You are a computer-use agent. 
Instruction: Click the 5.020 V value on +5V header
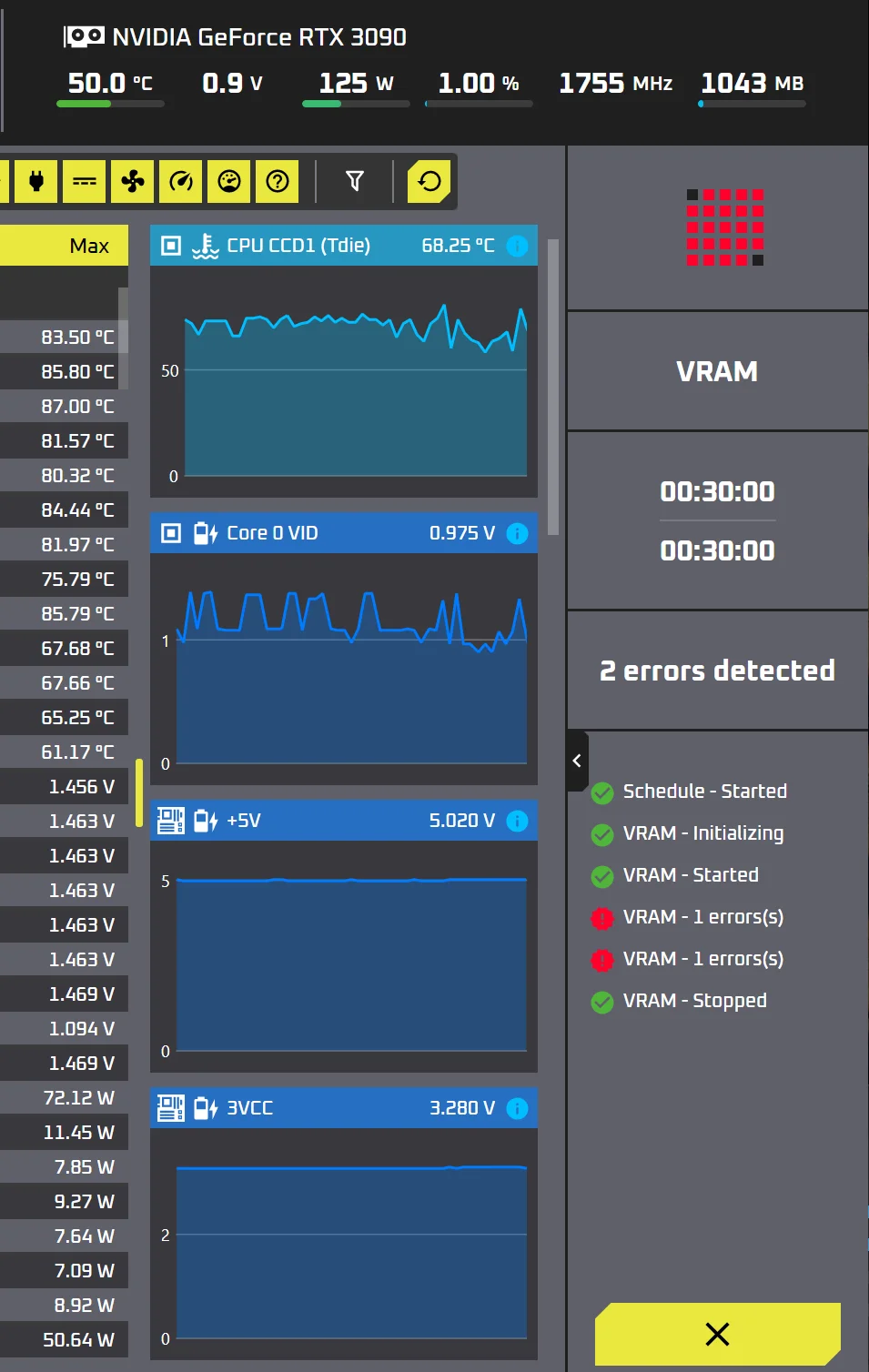pos(462,821)
